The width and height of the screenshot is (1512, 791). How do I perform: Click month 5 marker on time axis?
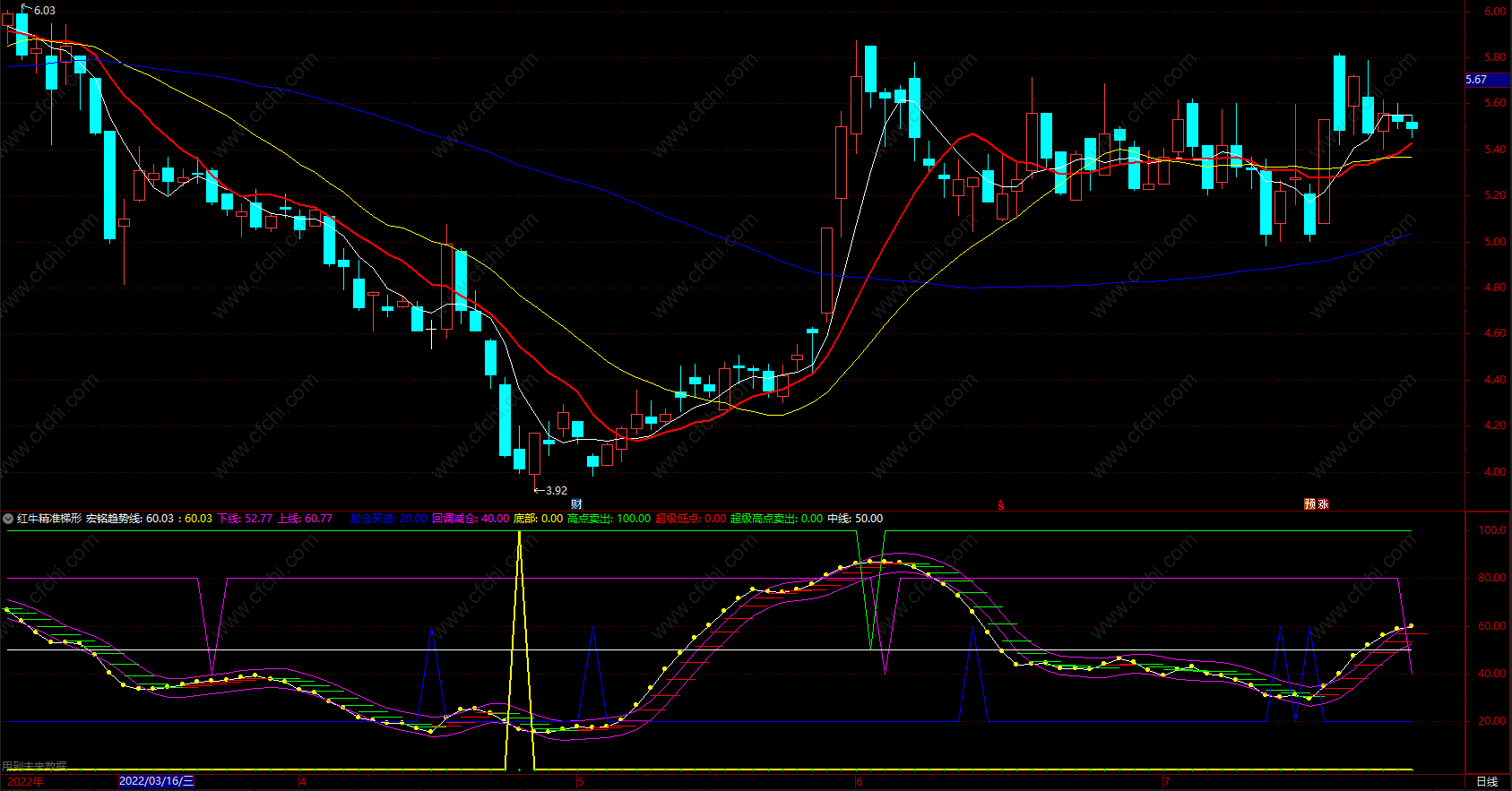[x=580, y=781]
